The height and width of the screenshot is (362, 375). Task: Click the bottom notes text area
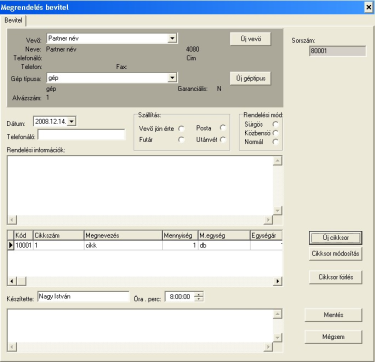[x=140, y=325]
